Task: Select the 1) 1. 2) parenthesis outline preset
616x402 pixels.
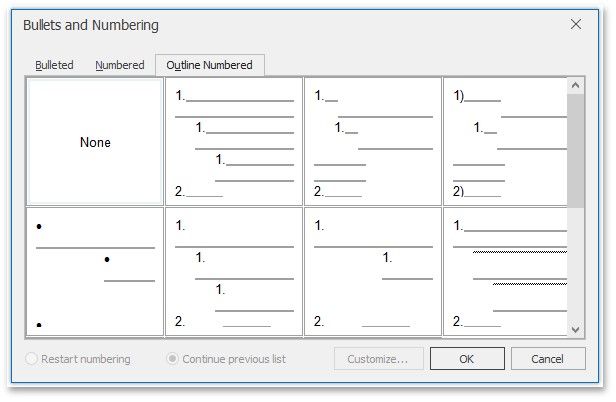Action: (504, 142)
